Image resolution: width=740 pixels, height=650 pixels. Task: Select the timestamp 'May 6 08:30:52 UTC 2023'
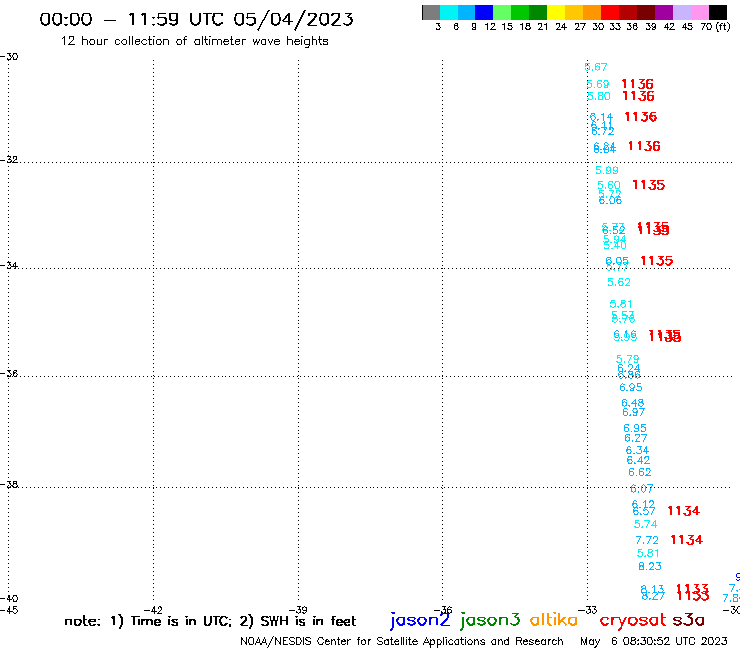pos(654,642)
